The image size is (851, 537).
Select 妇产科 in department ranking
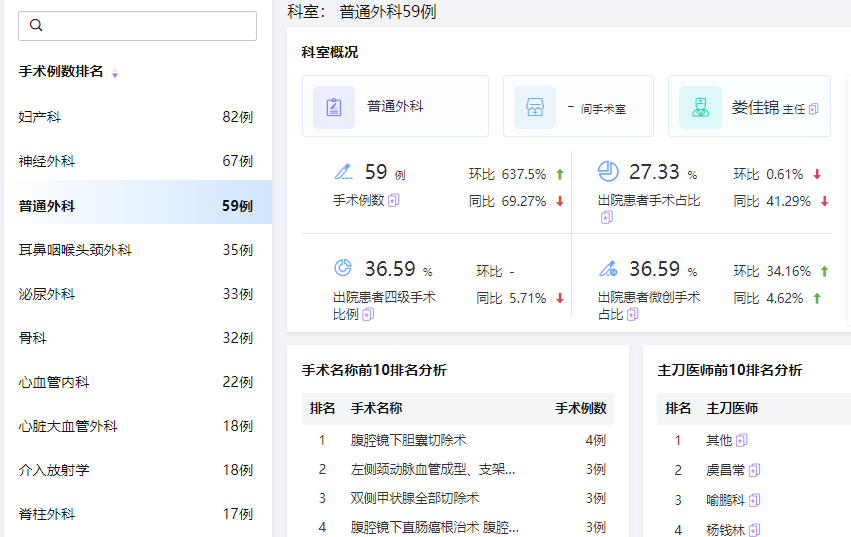tap(136, 117)
